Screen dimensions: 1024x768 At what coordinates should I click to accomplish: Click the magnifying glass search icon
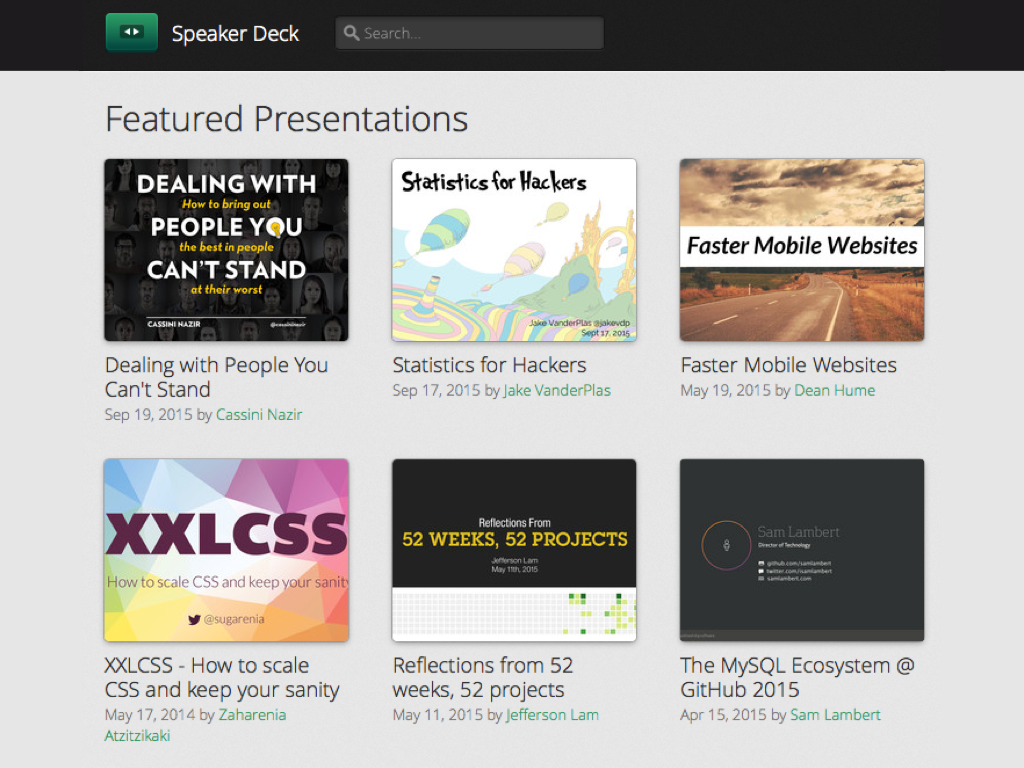(351, 33)
